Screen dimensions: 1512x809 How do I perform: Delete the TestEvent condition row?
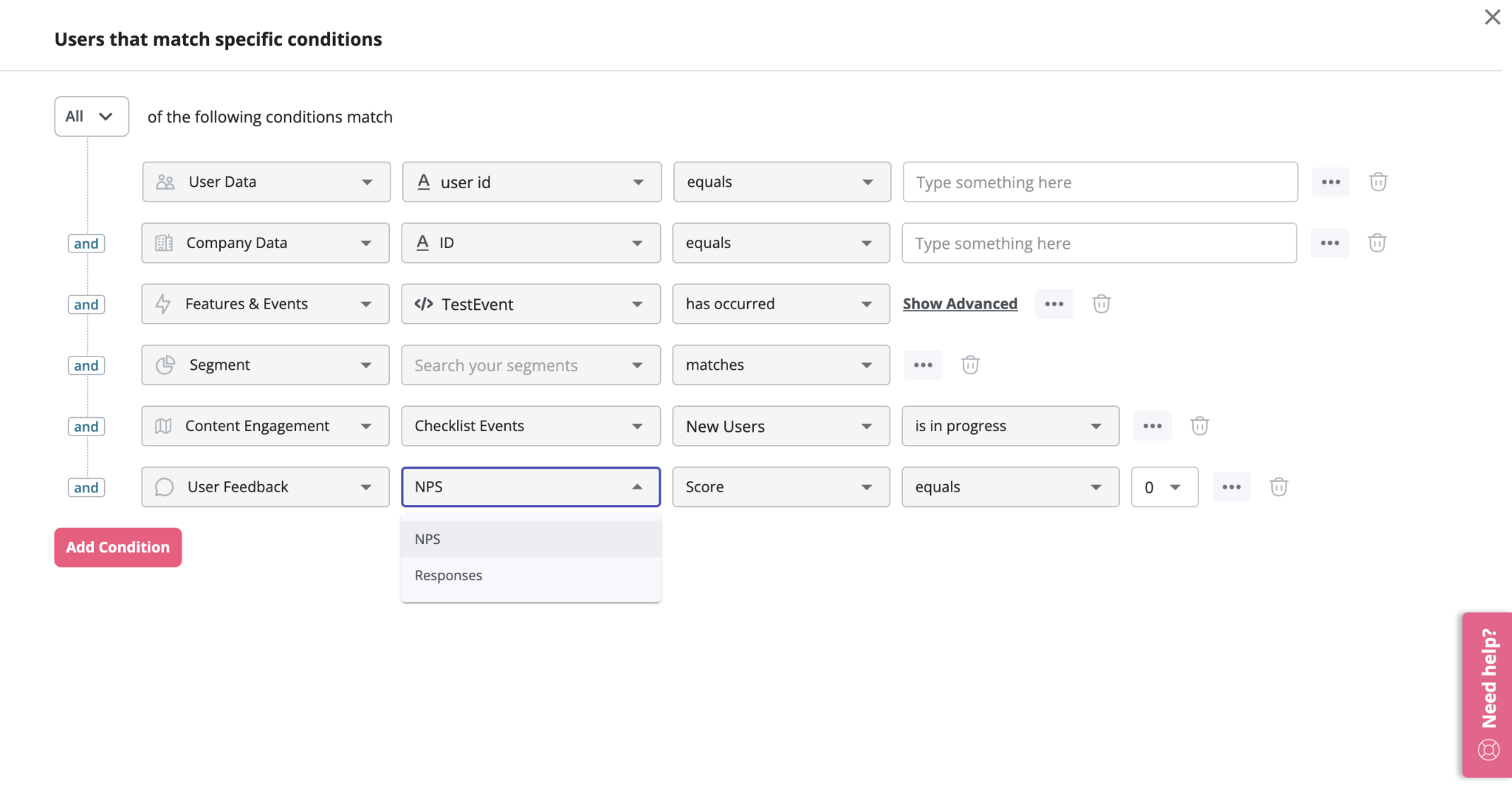[x=1101, y=303]
